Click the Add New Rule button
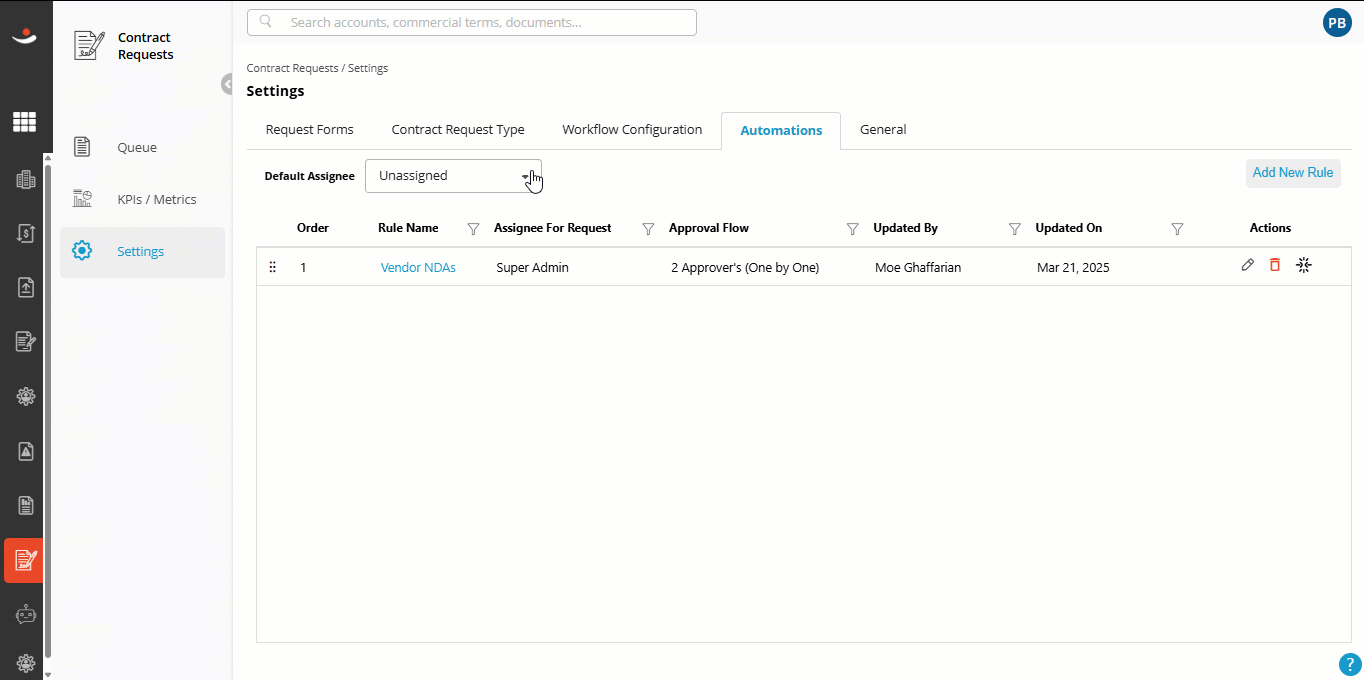Image resolution: width=1364 pixels, height=680 pixels. 1293,173
